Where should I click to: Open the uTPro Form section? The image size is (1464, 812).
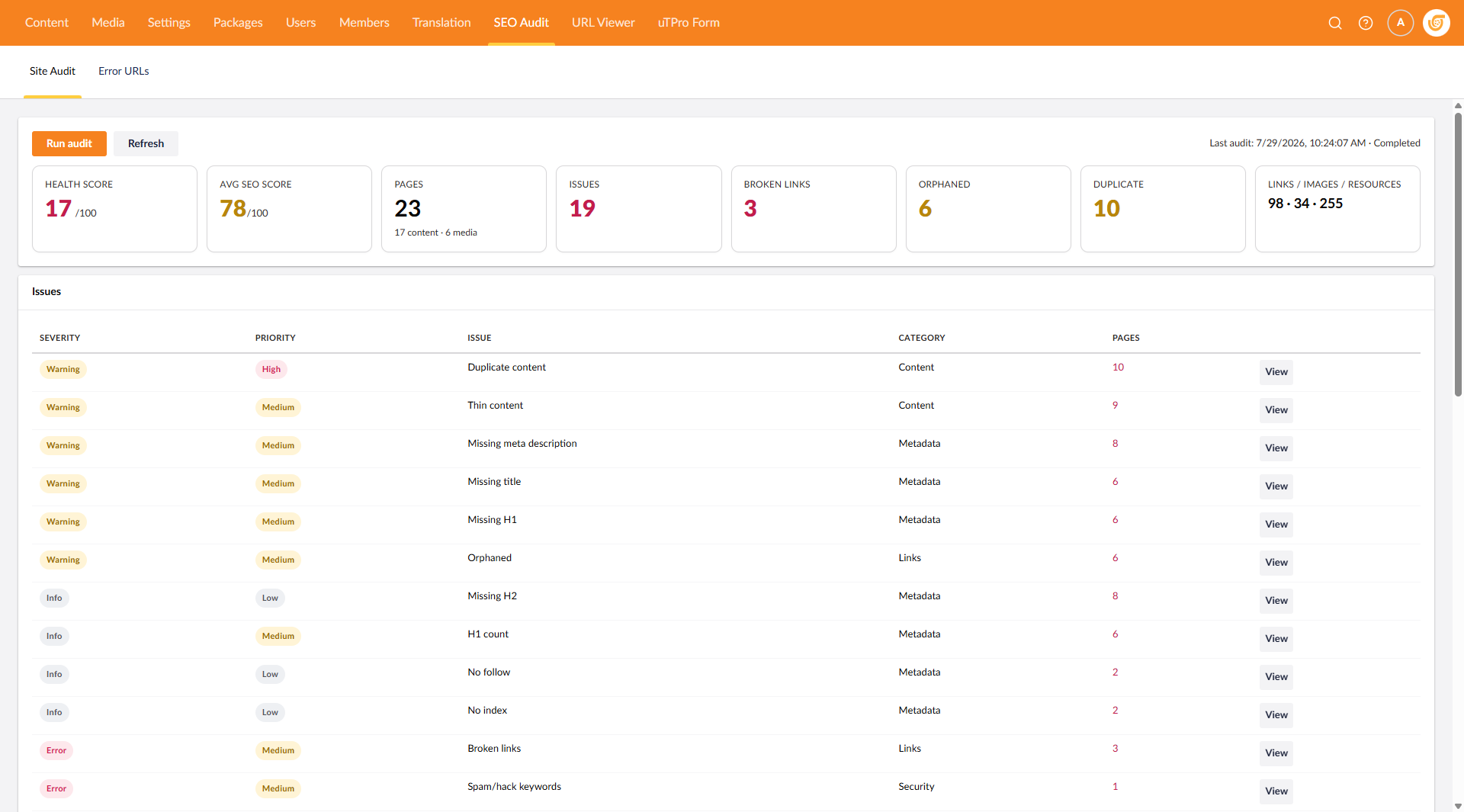[x=689, y=23]
